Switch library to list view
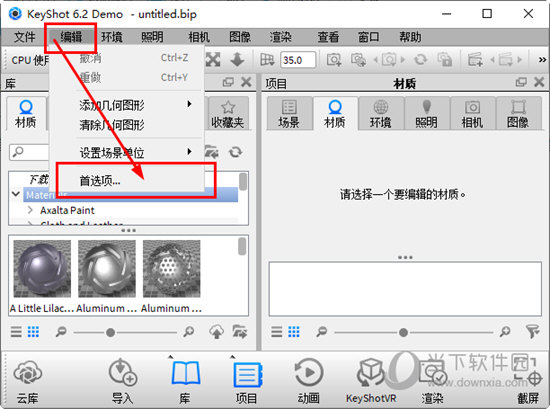550x409 pixels. tap(16, 331)
